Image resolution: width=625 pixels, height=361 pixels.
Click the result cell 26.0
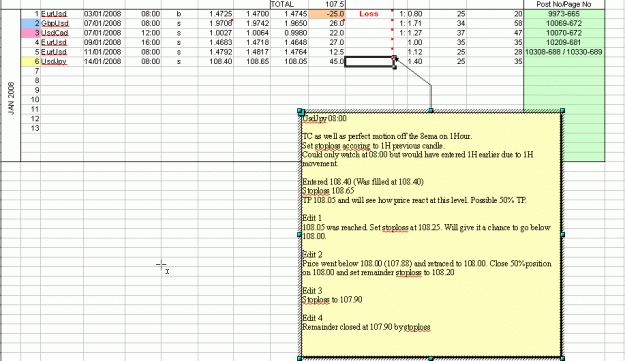327,24
